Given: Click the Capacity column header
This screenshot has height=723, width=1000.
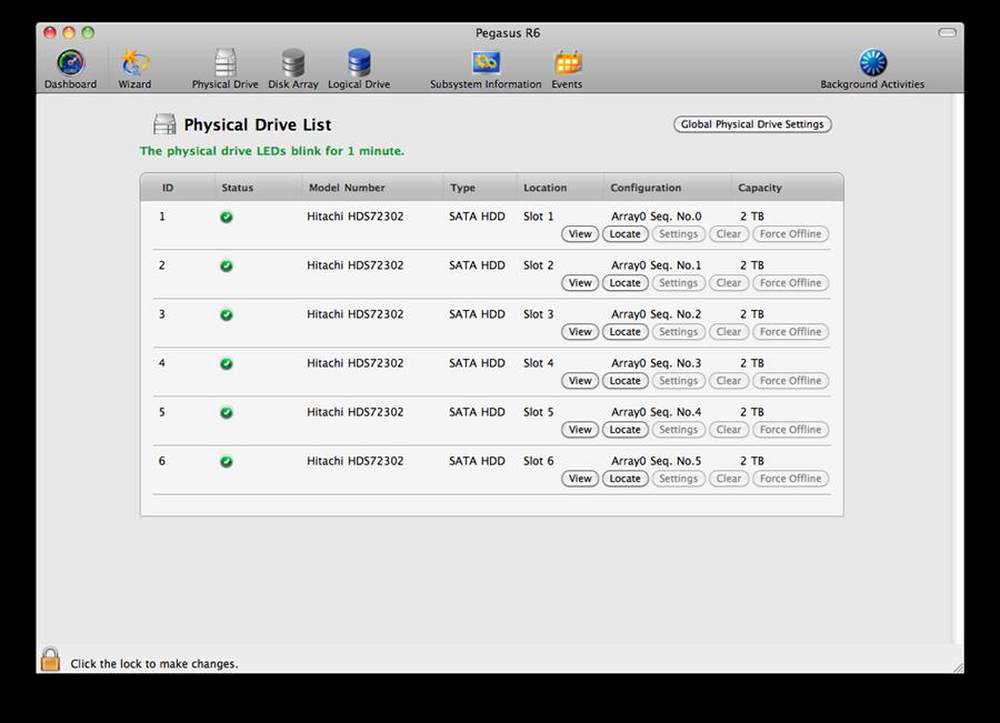Looking at the screenshot, I should (760, 188).
